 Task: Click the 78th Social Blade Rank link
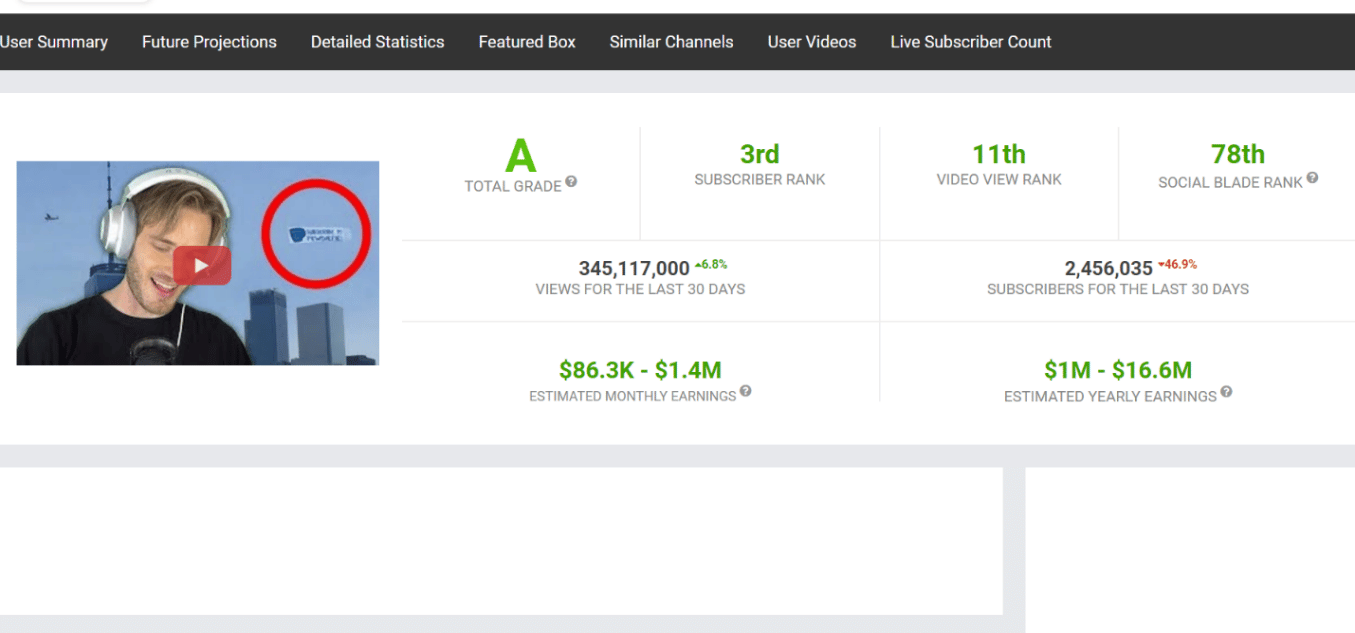coord(1237,153)
